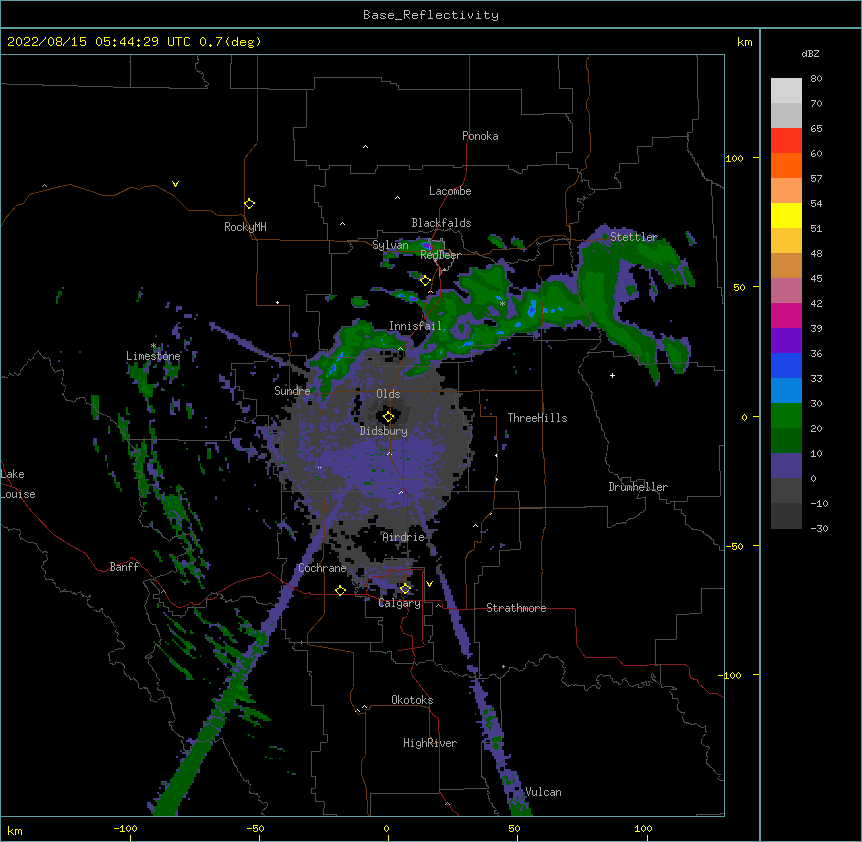Image resolution: width=862 pixels, height=842 pixels.
Task: Click the light gray 80 dBZ legend swatch
Action: click(786, 91)
